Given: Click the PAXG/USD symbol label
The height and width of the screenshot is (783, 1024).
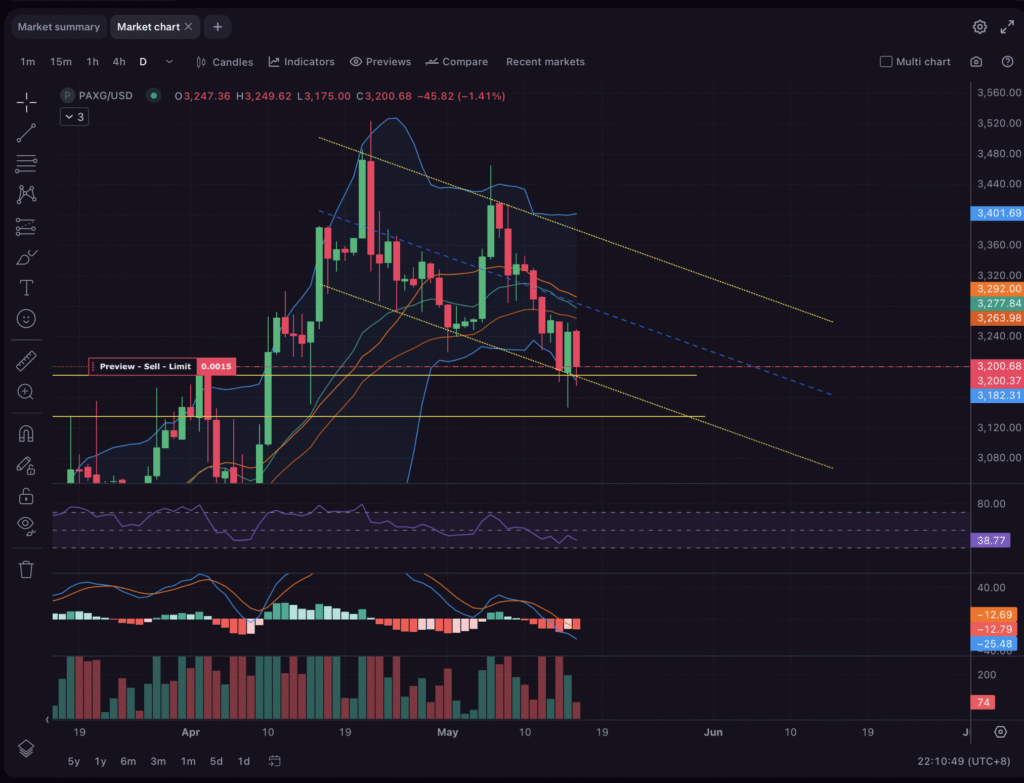Looking at the screenshot, I should (x=105, y=95).
